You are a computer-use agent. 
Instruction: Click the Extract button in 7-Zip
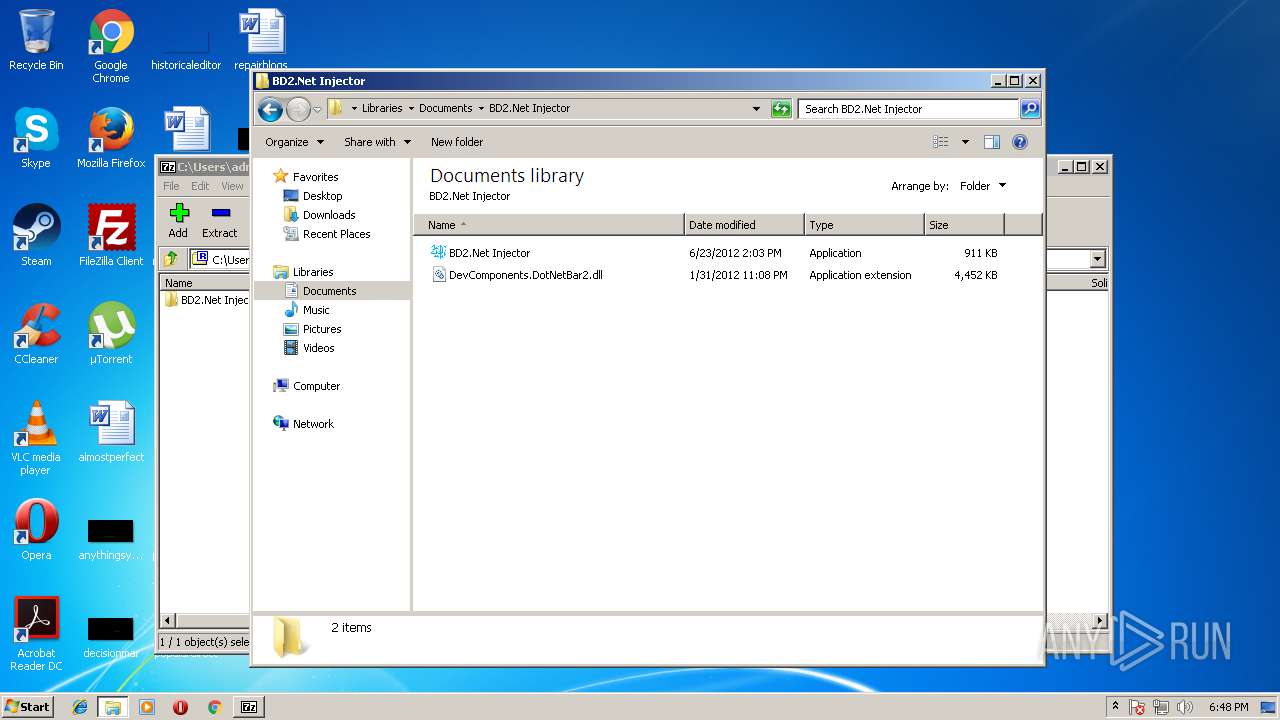pyautogui.click(x=220, y=221)
